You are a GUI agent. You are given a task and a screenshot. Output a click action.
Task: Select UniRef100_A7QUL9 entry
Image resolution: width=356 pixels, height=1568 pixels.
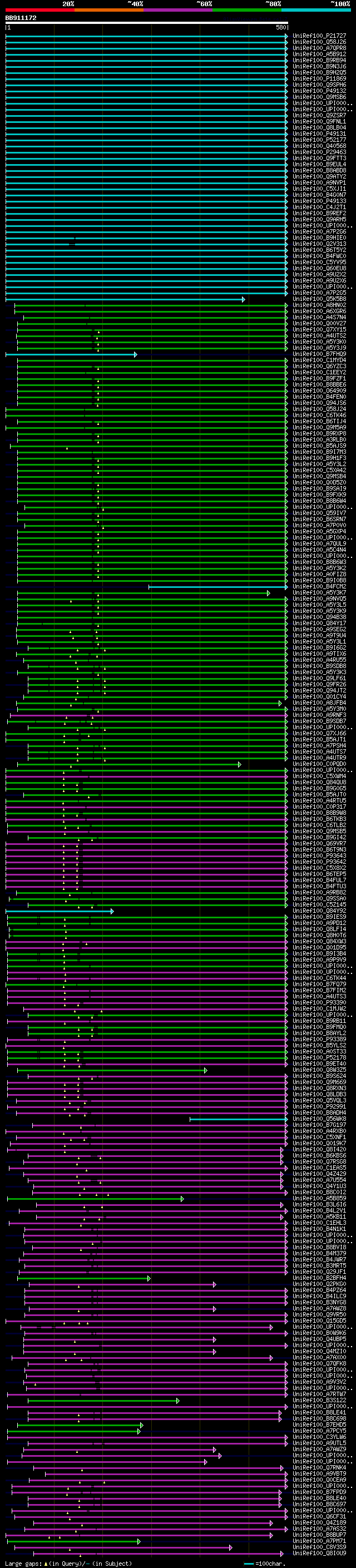pos(319,543)
